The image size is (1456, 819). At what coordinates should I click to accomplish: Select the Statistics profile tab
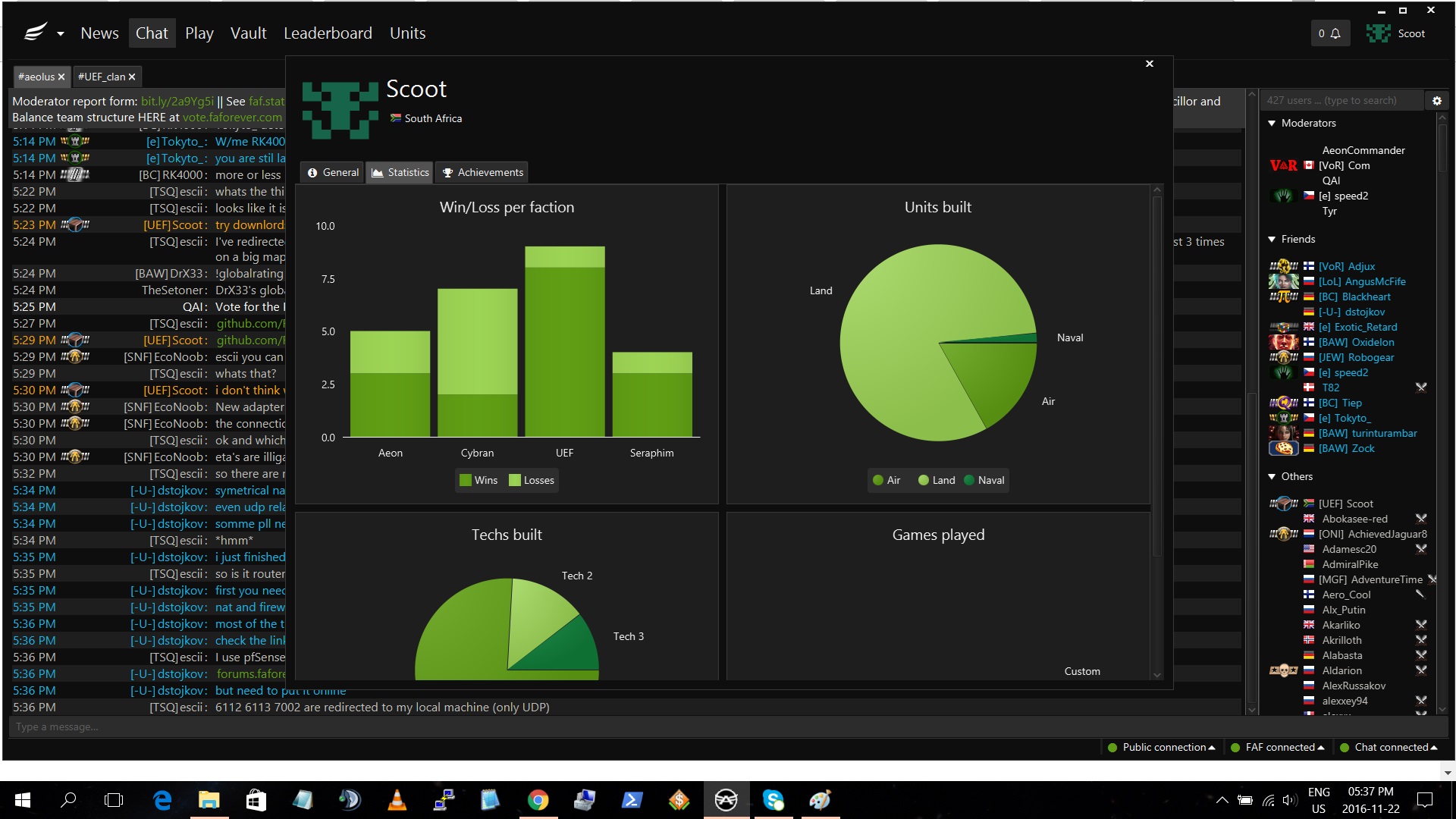pos(400,172)
